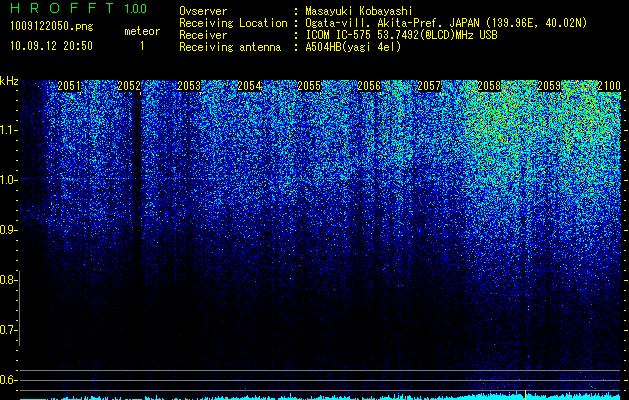
Task: Click the 1.0 kHz frequency label
Action: click(8, 180)
